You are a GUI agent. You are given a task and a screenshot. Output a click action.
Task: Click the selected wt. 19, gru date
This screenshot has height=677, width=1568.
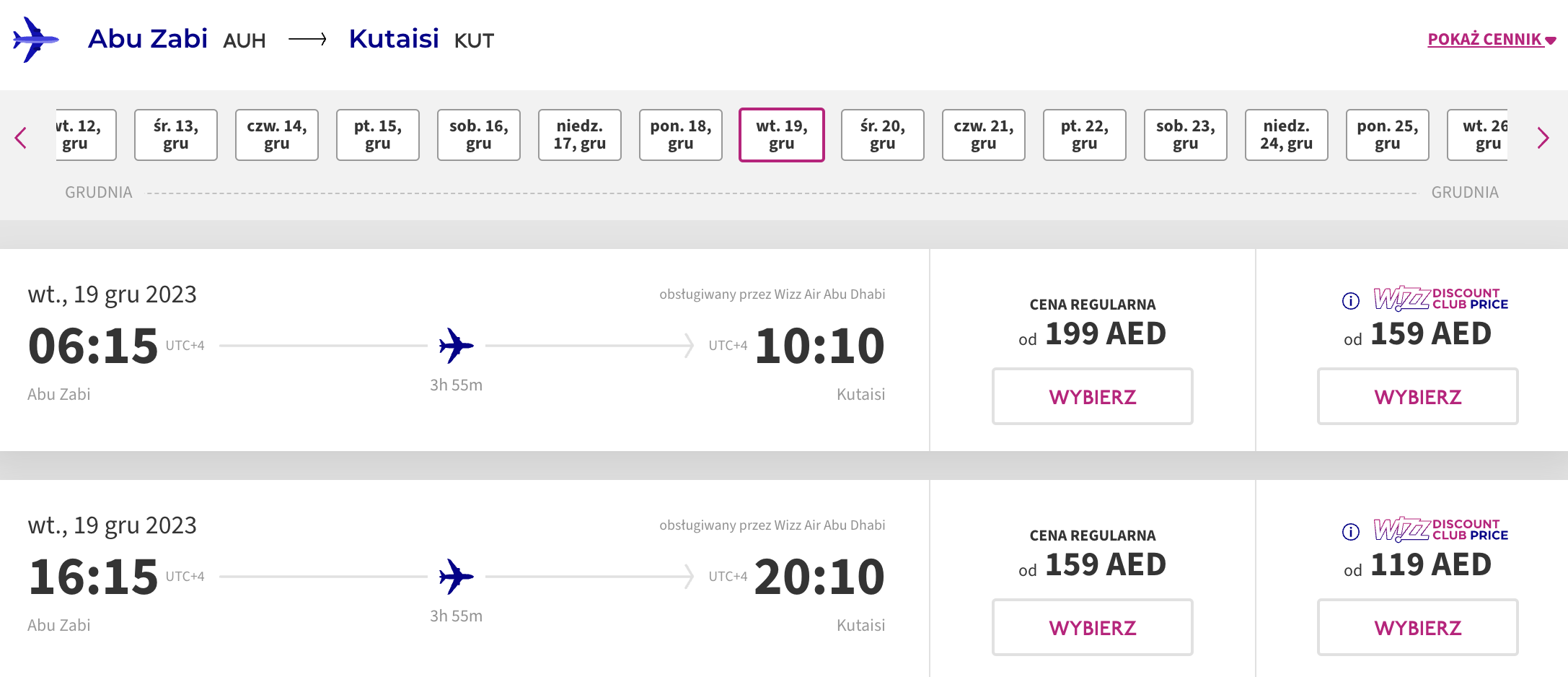[781, 135]
